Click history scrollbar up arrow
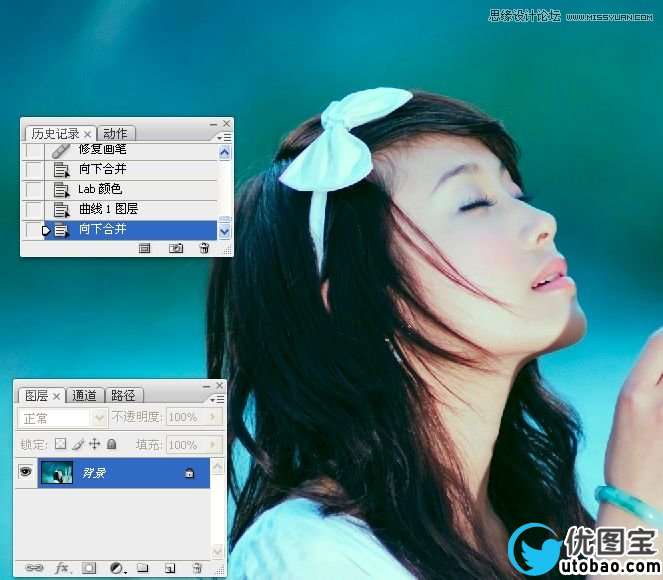The height and width of the screenshot is (580, 663). tap(225, 152)
